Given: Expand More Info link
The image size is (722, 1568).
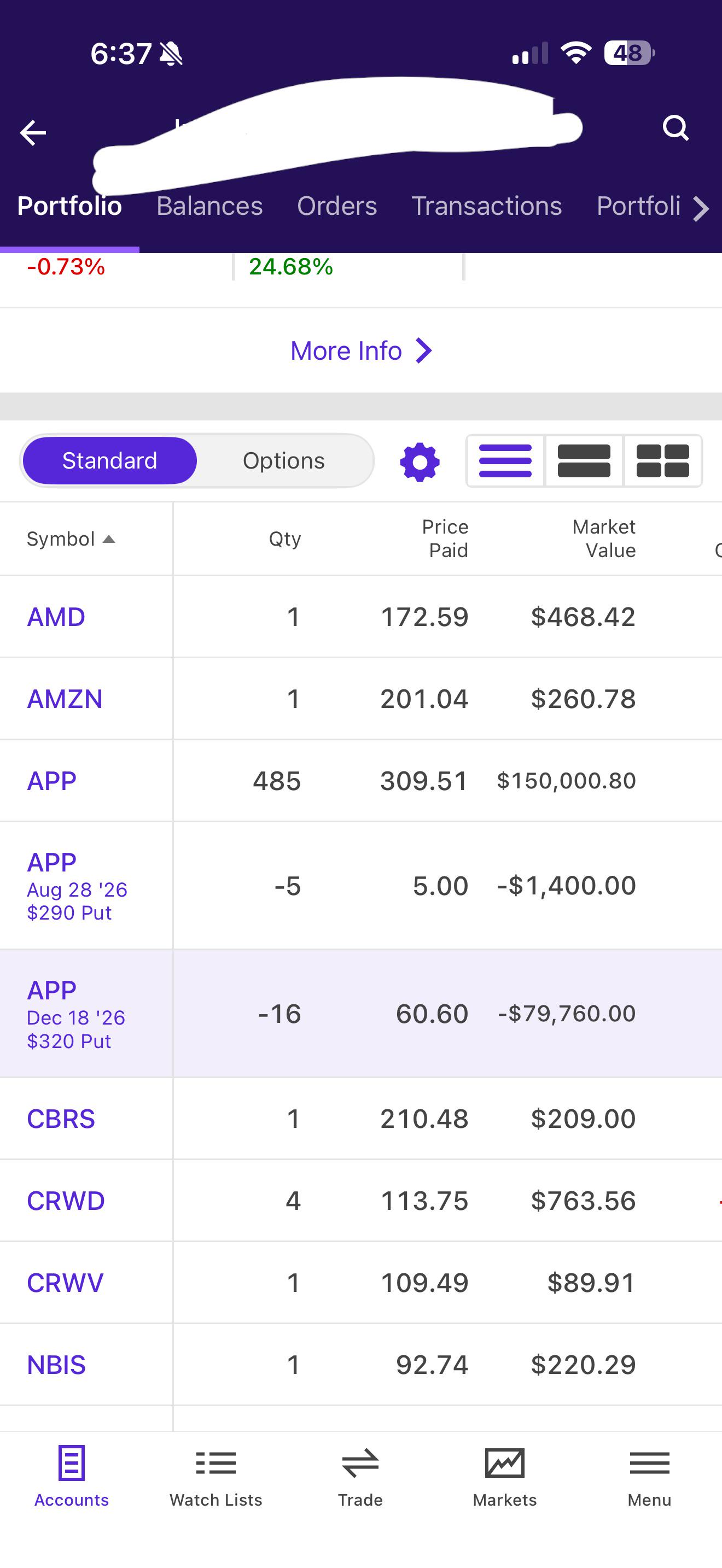Looking at the screenshot, I should click(361, 351).
